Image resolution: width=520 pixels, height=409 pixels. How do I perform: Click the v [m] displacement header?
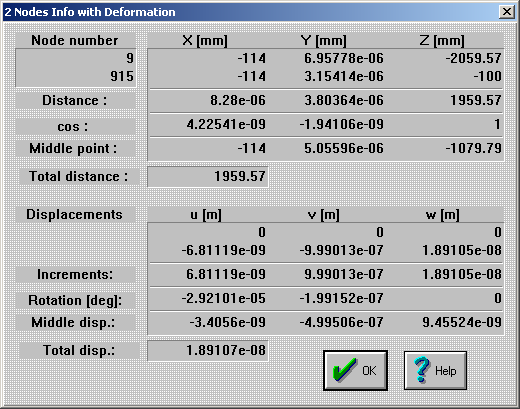[323, 215]
